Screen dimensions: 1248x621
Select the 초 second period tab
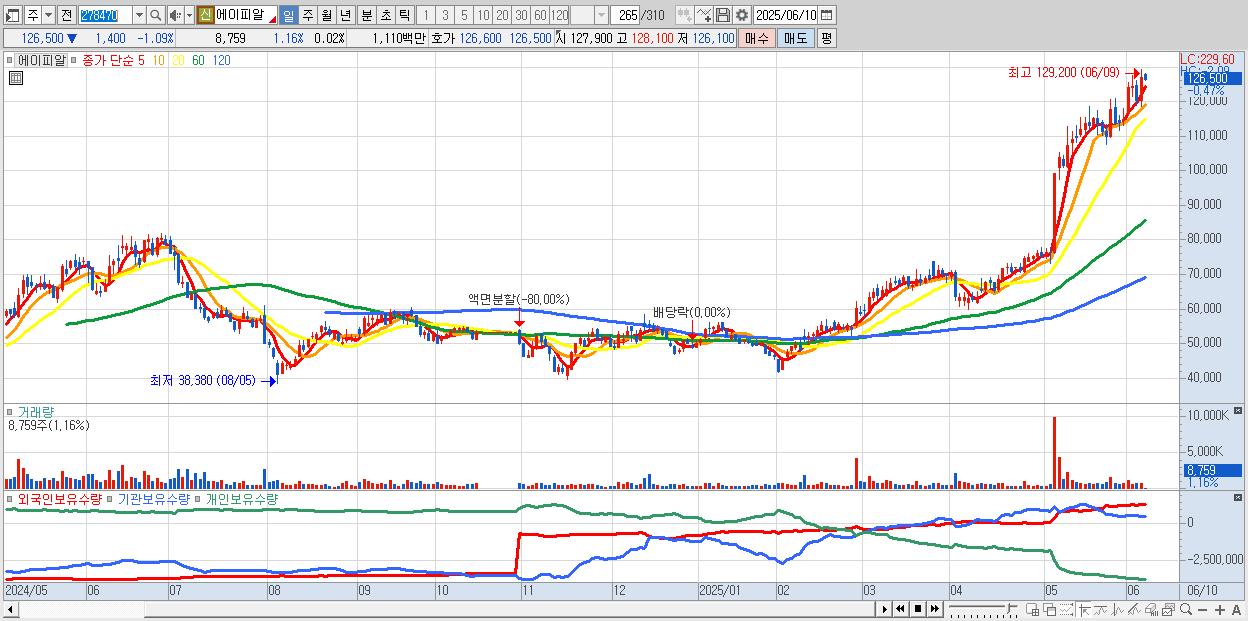tap(385, 15)
